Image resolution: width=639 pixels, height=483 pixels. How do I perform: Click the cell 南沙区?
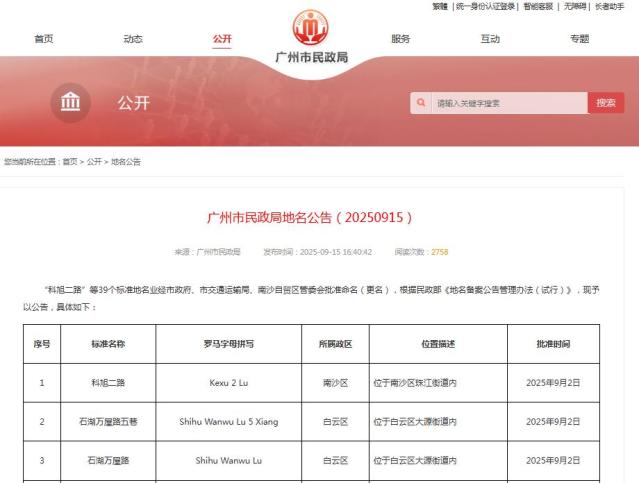coord(335,383)
